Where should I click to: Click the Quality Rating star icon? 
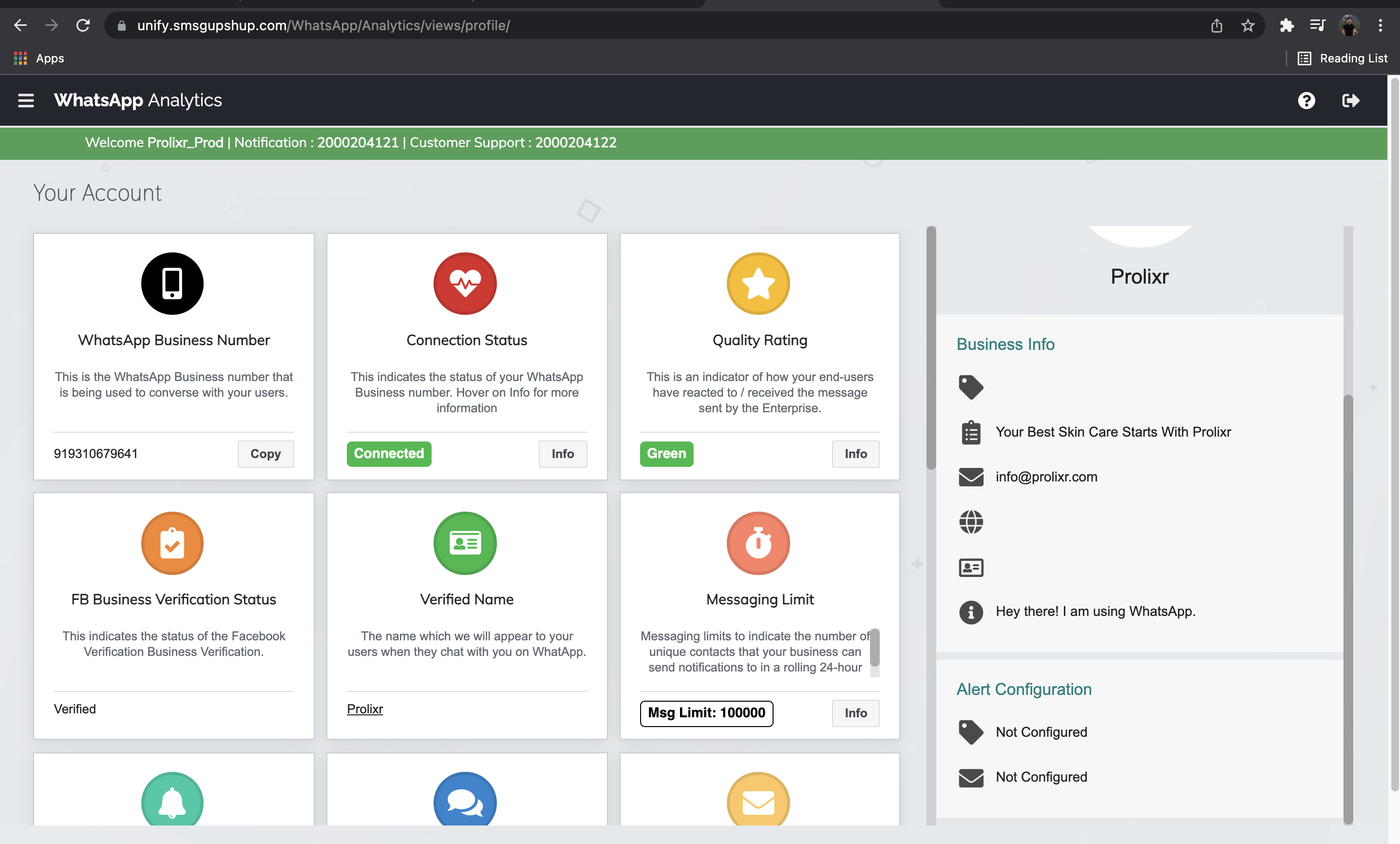(758, 283)
